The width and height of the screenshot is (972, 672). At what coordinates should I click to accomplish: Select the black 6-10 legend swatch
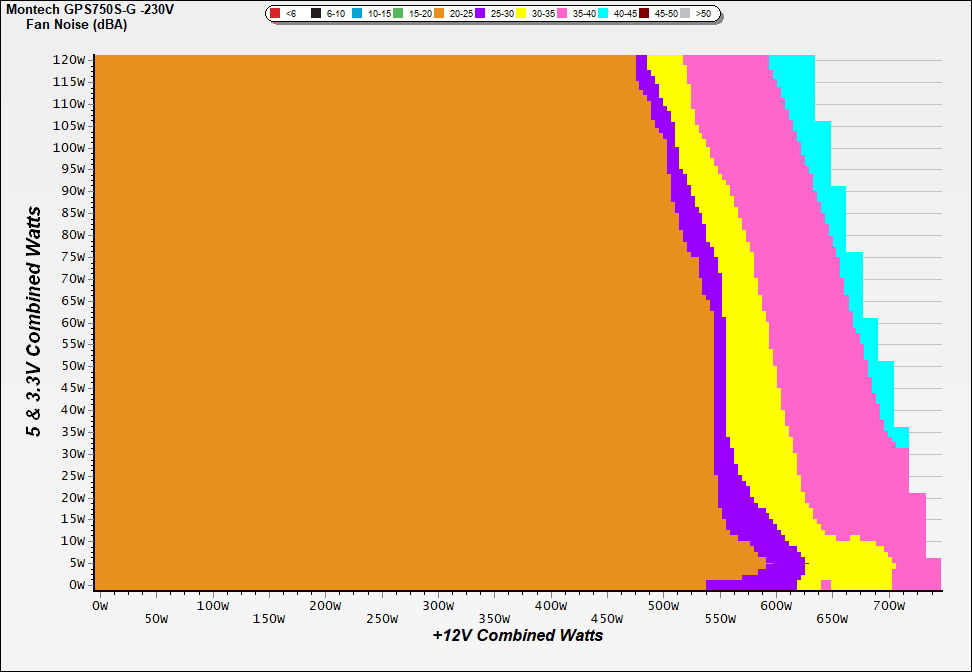(x=316, y=14)
